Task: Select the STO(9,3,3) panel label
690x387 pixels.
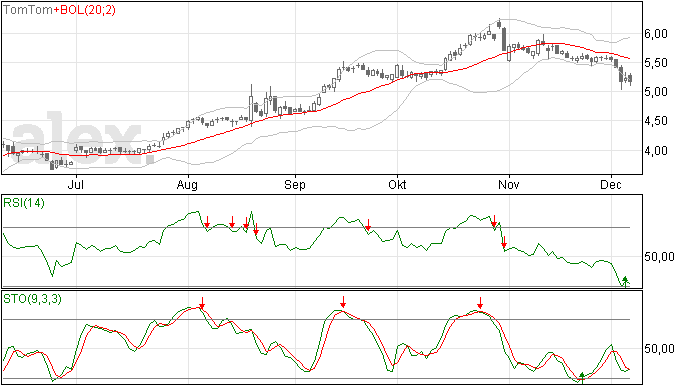Action: click(32, 299)
